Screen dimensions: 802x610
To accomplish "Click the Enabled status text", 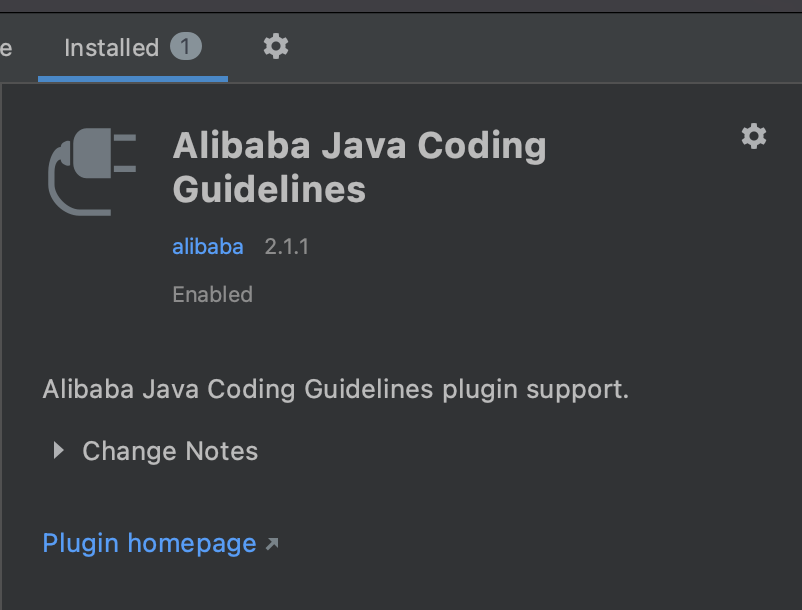I will click(212, 294).
